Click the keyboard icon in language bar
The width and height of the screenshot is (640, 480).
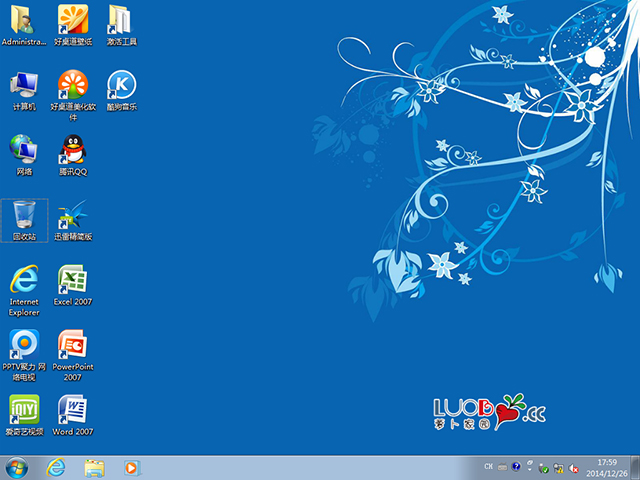click(x=502, y=467)
